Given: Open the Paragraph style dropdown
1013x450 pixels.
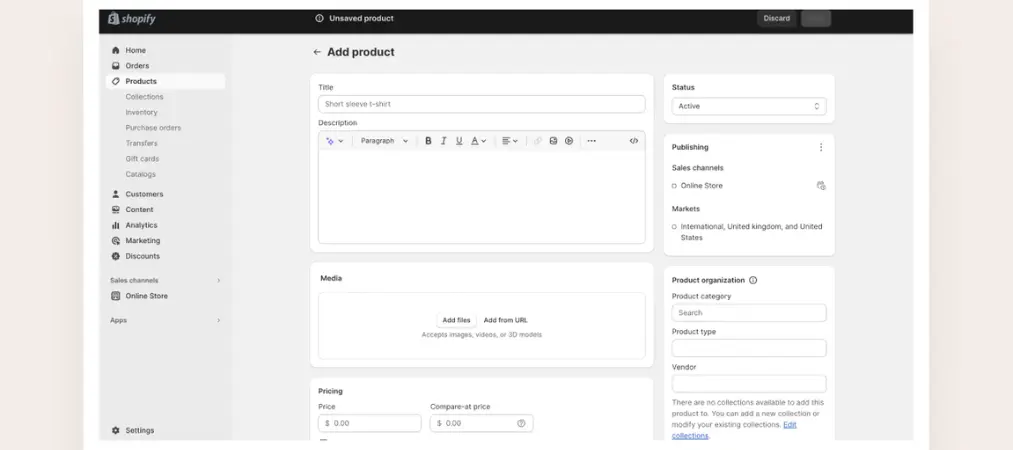Looking at the screenshot, I should (x=384, y=141).
